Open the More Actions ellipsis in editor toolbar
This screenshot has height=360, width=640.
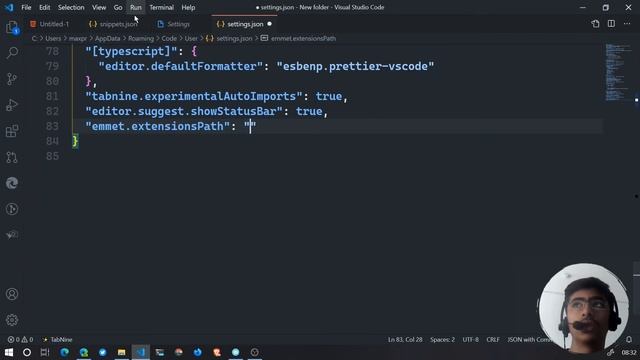point(627,24)
